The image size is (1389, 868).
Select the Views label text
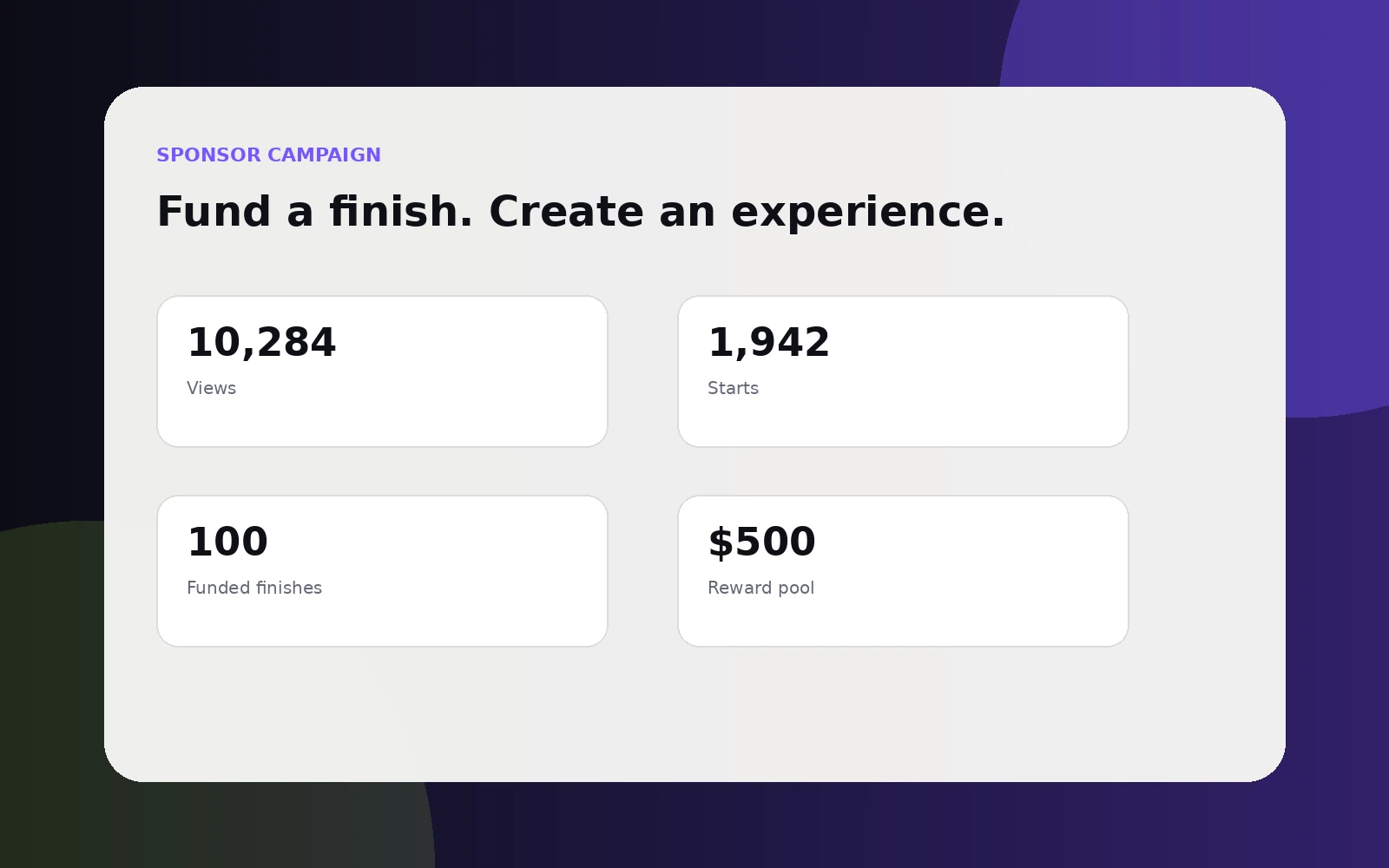click(x=211, y=388)
